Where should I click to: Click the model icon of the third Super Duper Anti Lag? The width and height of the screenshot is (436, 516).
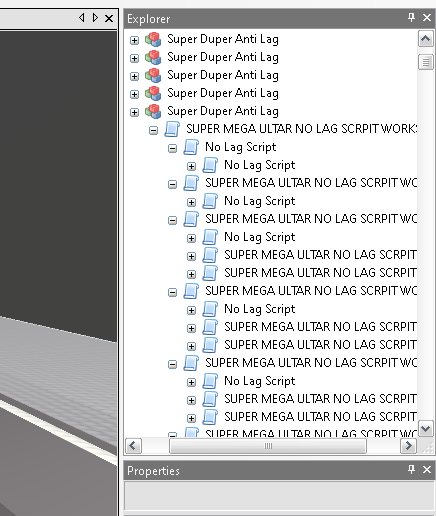click(x=153, y=75)
